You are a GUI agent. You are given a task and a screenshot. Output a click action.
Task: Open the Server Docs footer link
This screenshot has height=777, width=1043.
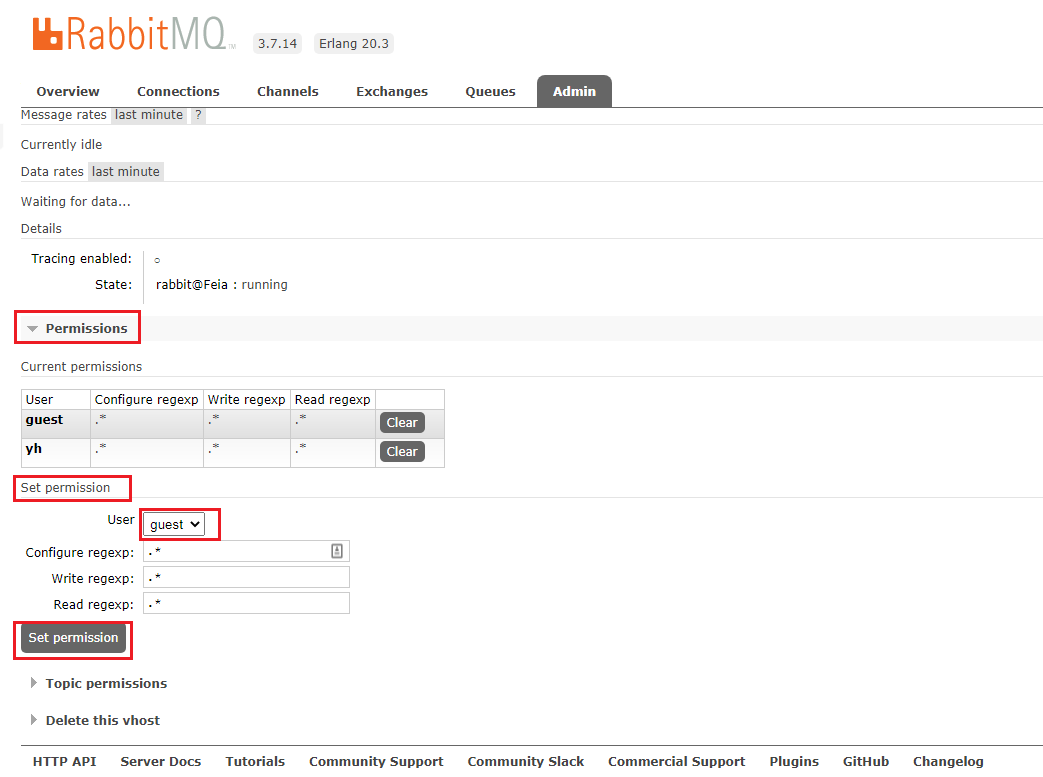(161, 761)
